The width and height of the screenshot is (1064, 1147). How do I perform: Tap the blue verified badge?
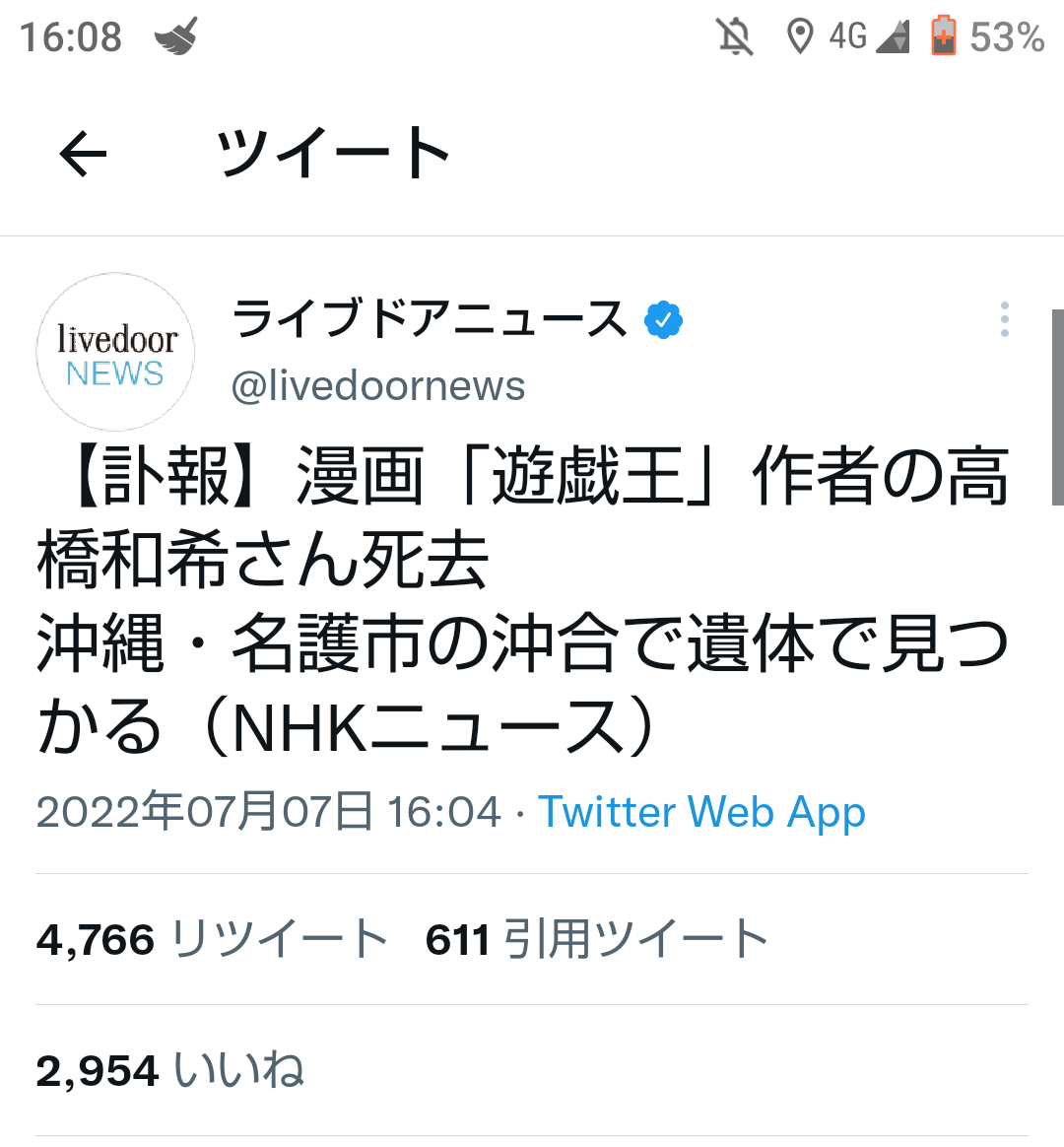coord(664,320)
